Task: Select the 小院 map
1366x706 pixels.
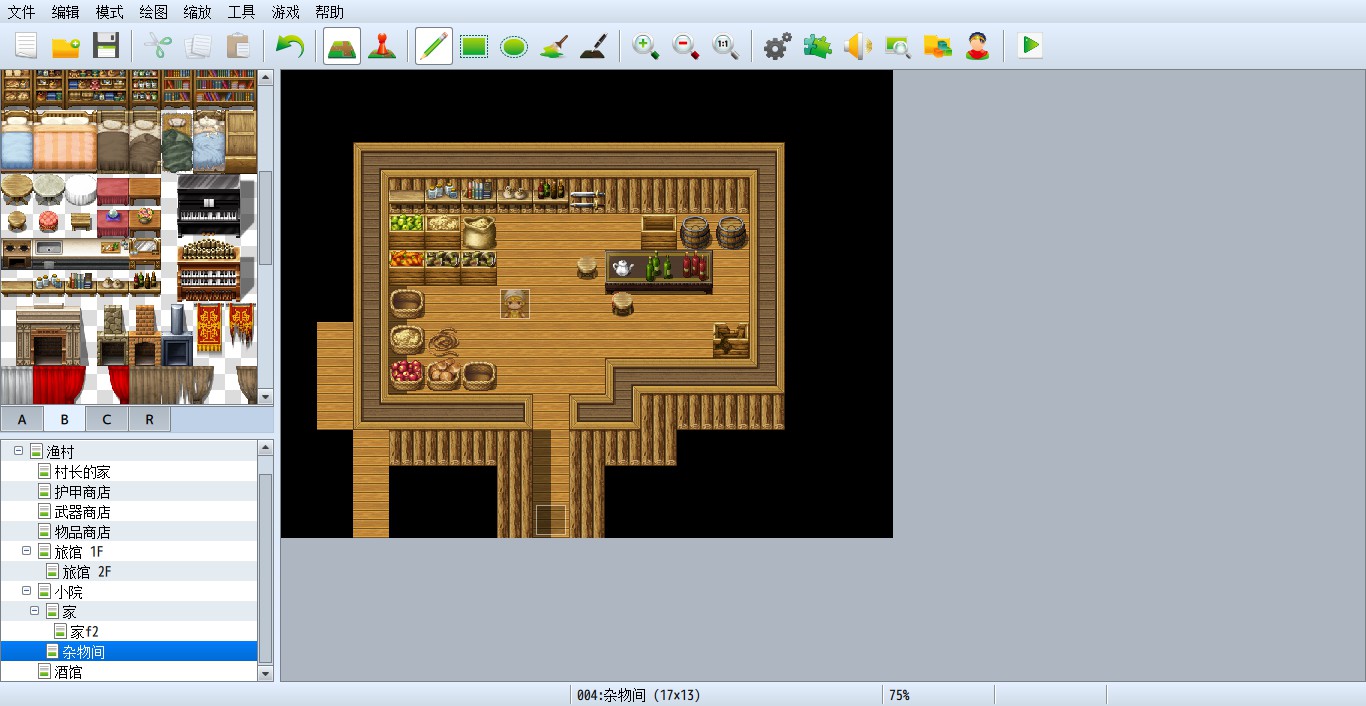Action: click(x=68, y=592)
